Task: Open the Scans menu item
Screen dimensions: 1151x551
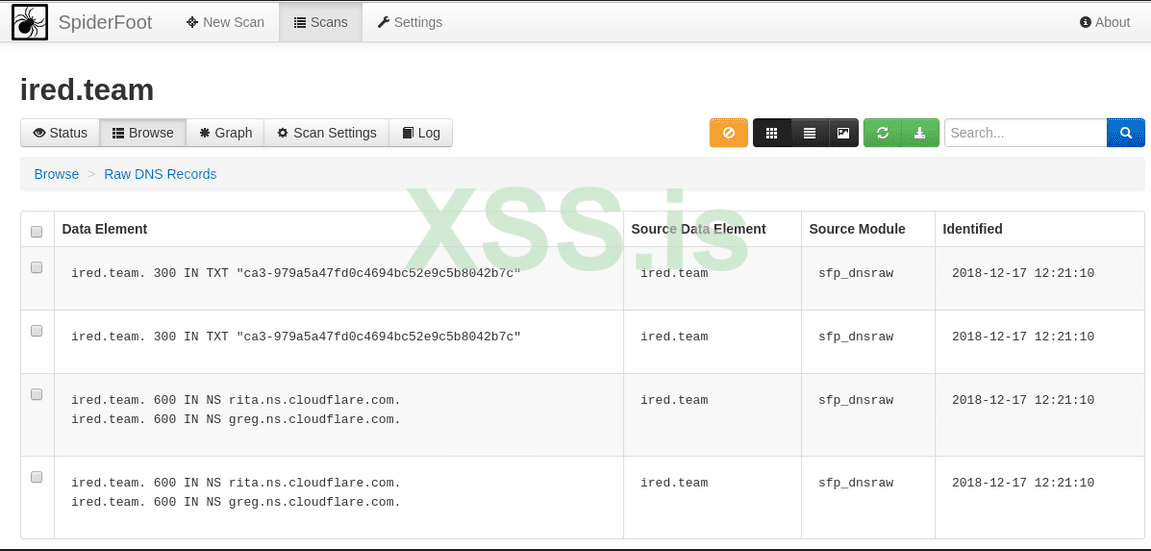Action: 321,22
